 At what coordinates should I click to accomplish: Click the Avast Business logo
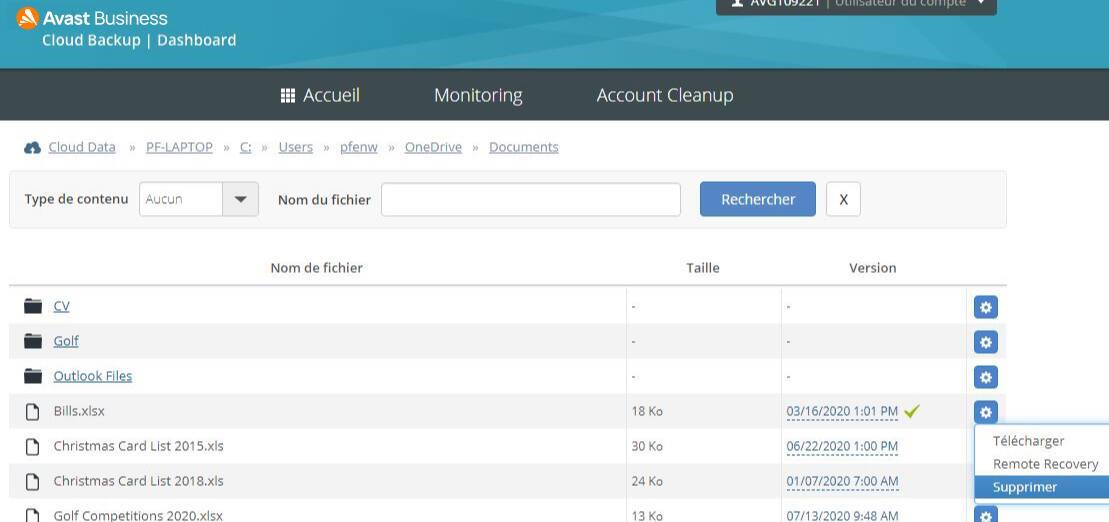point(28,18)
